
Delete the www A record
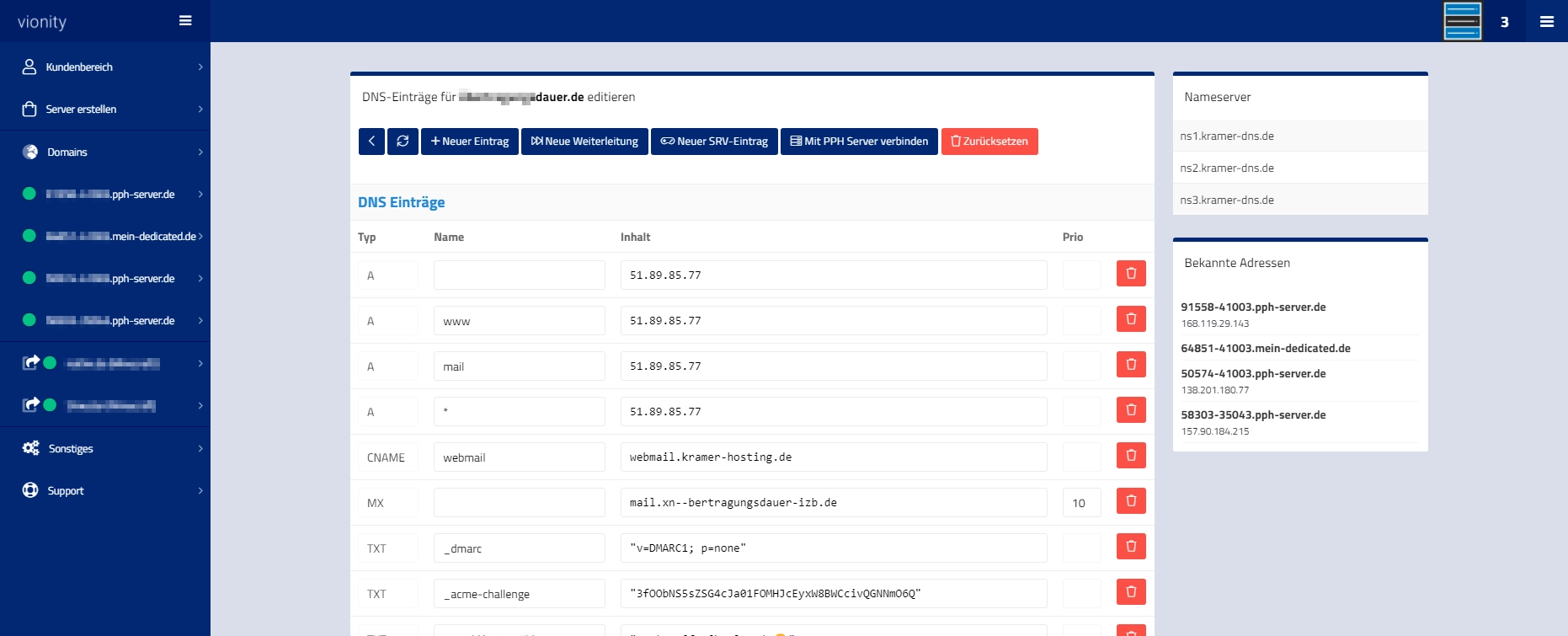pyautogui.click(x=1131, y=319)
